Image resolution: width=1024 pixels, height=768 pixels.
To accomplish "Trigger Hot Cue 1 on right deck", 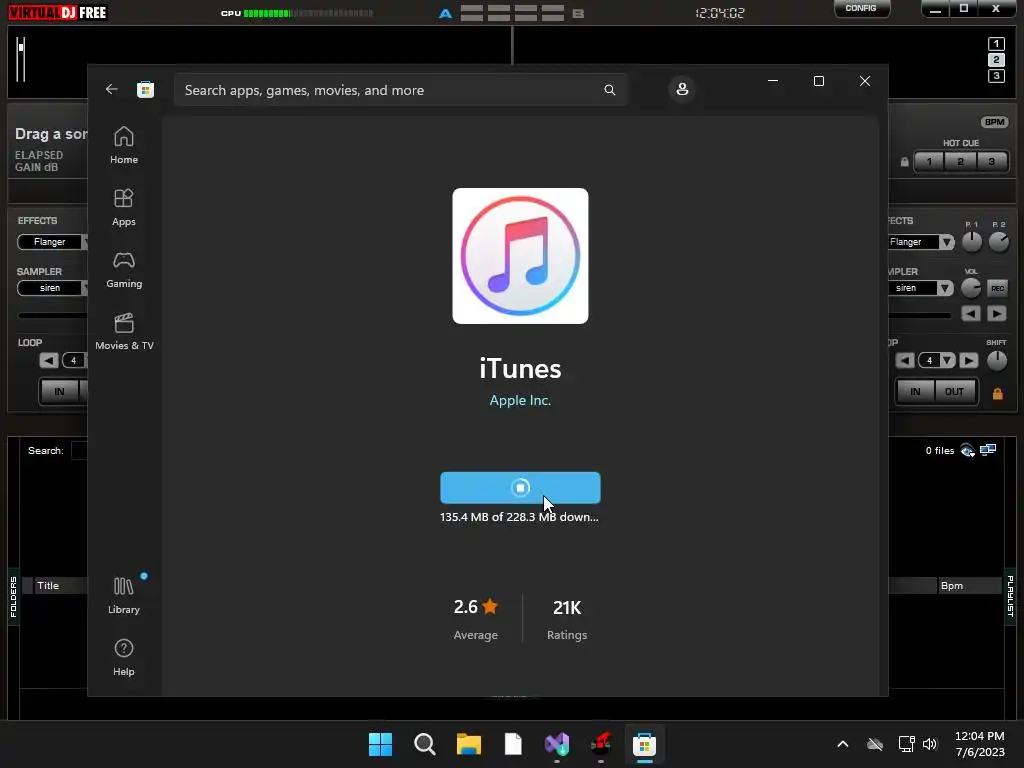I will pyautogui.click(x=929, y=161).
